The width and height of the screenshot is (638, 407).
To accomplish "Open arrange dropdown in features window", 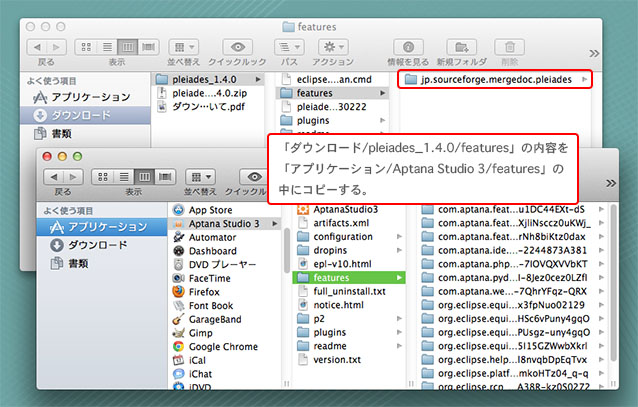I will (184, 47).
